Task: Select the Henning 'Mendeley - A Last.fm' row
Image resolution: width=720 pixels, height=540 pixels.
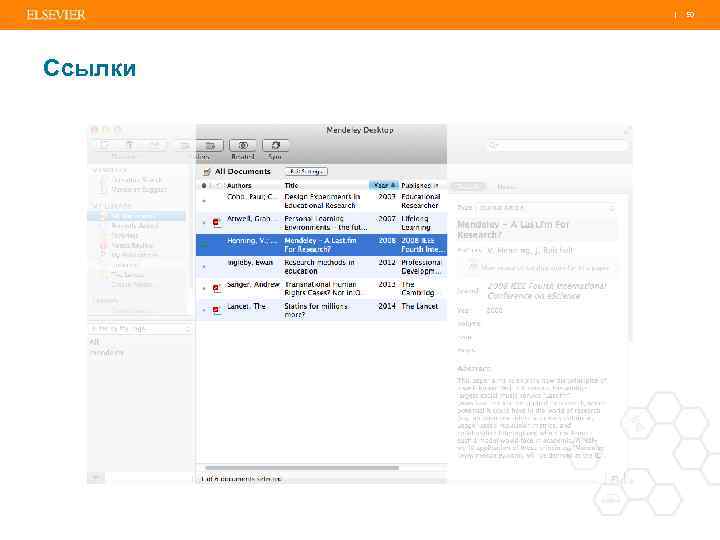Action: pyautogui.click(x=321, y=245)
